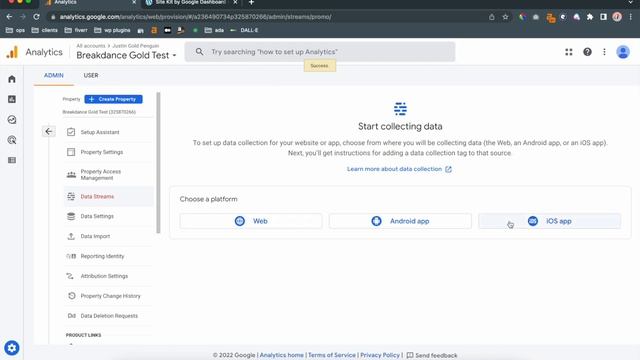Switch to the USER tab

click(91, 76)
